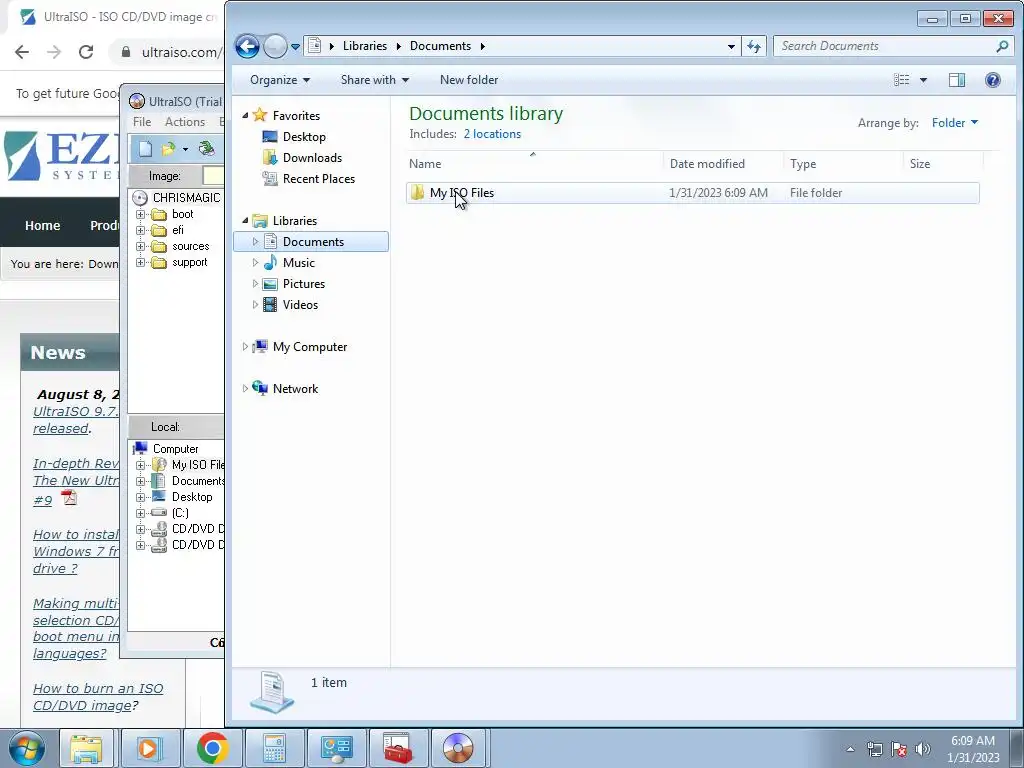The width and height of the screenshot is (1024, 768).
Task: Open the Share with menu
Action: [375, 80]
